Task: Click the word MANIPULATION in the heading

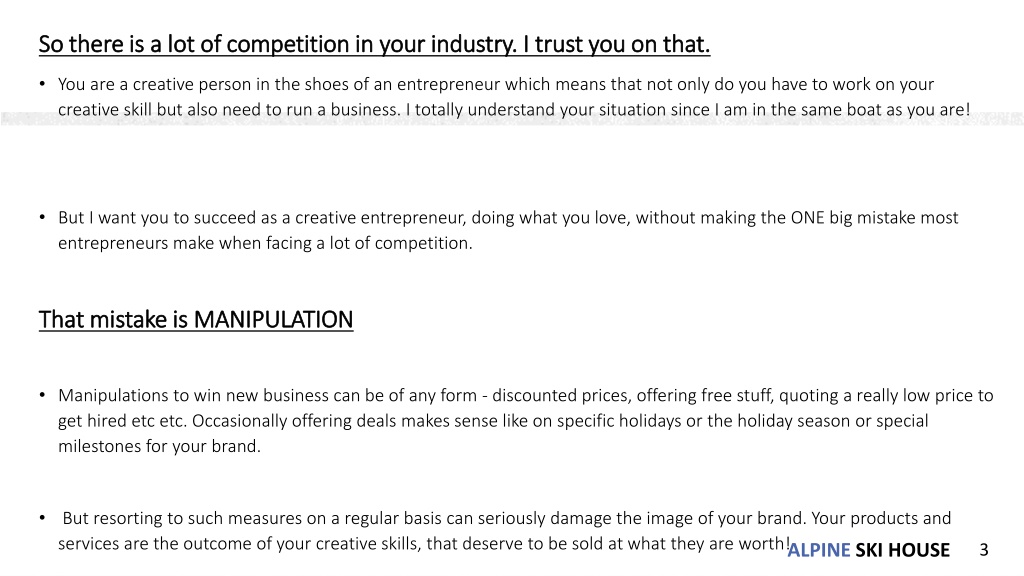Action: 274,319
